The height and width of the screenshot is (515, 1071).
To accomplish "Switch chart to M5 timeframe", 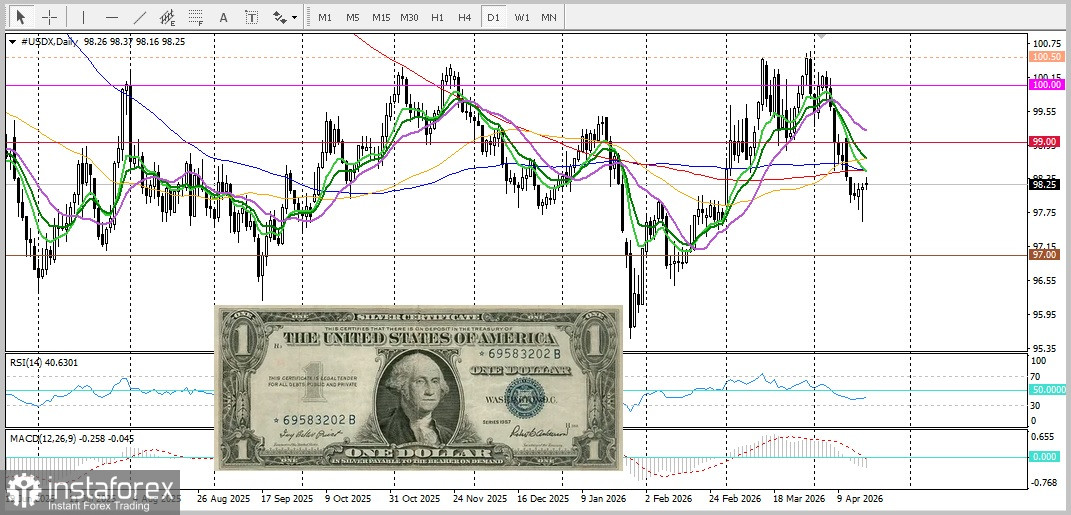I will point(352,17).
